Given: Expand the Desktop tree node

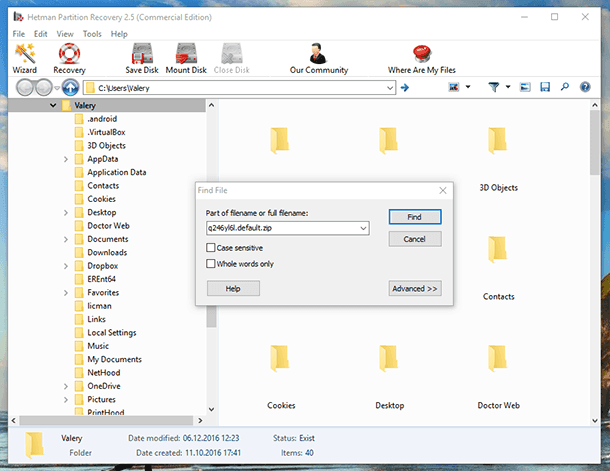Looking at the screenshot, I should pyautogui.click(x=66, y=213).
